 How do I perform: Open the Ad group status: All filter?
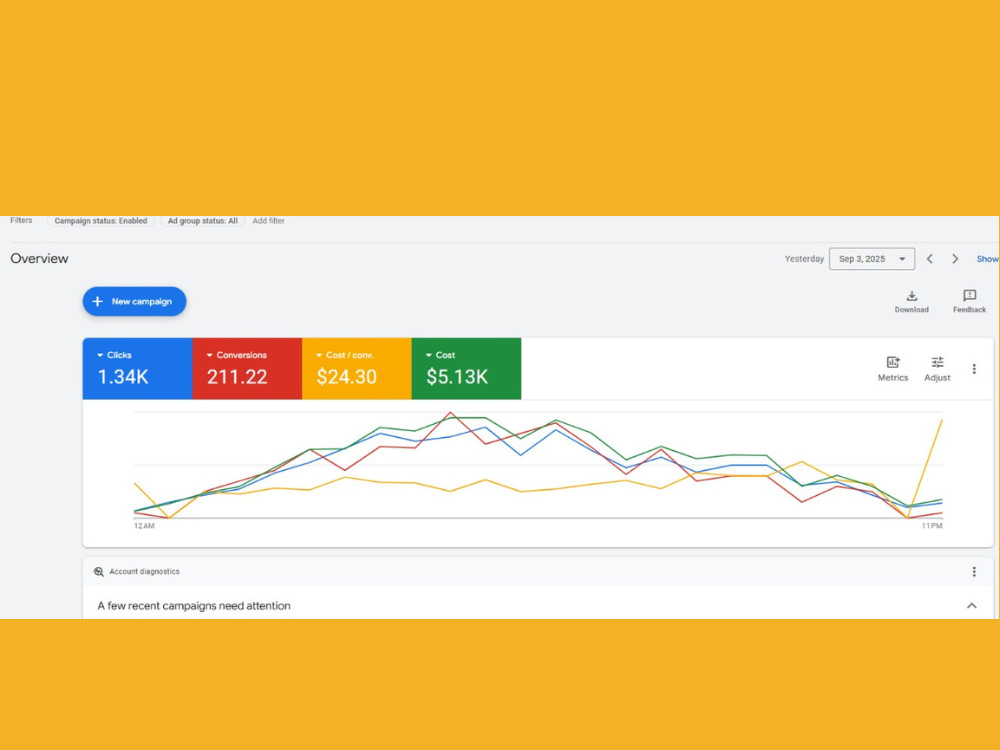(x=202, y=221)
